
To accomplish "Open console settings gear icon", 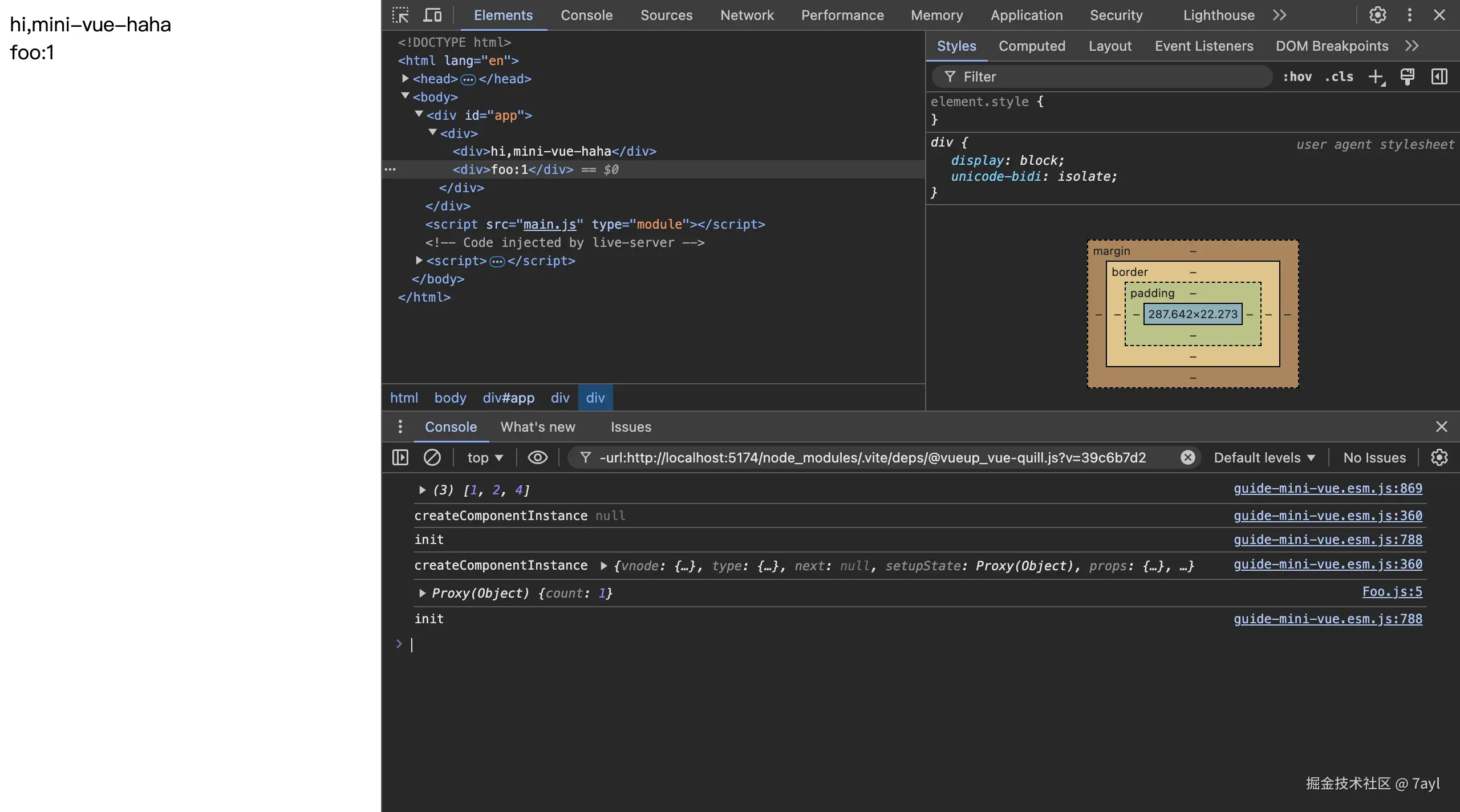I will 1439,457.
